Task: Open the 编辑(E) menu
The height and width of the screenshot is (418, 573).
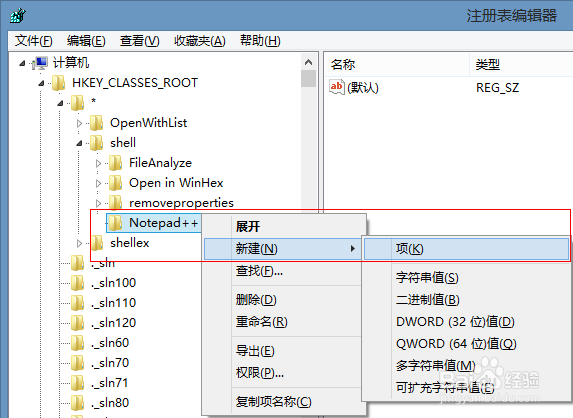Action: tap(86, 41)
